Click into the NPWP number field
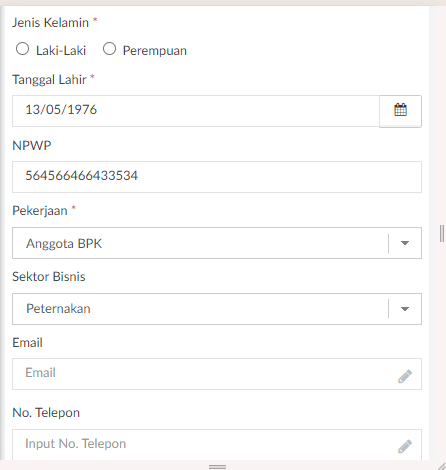 tap(217, 177)
